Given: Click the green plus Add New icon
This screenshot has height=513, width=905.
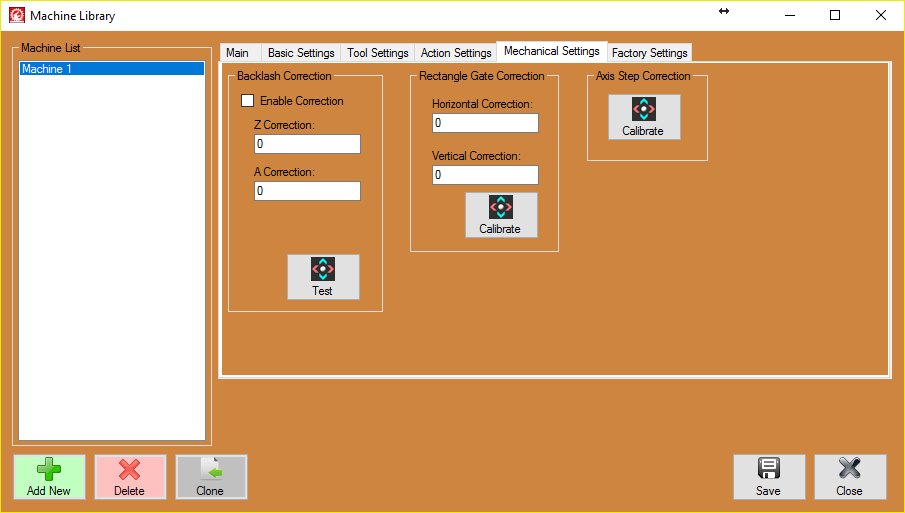Looking at the screenshot, I should [48, 470].
